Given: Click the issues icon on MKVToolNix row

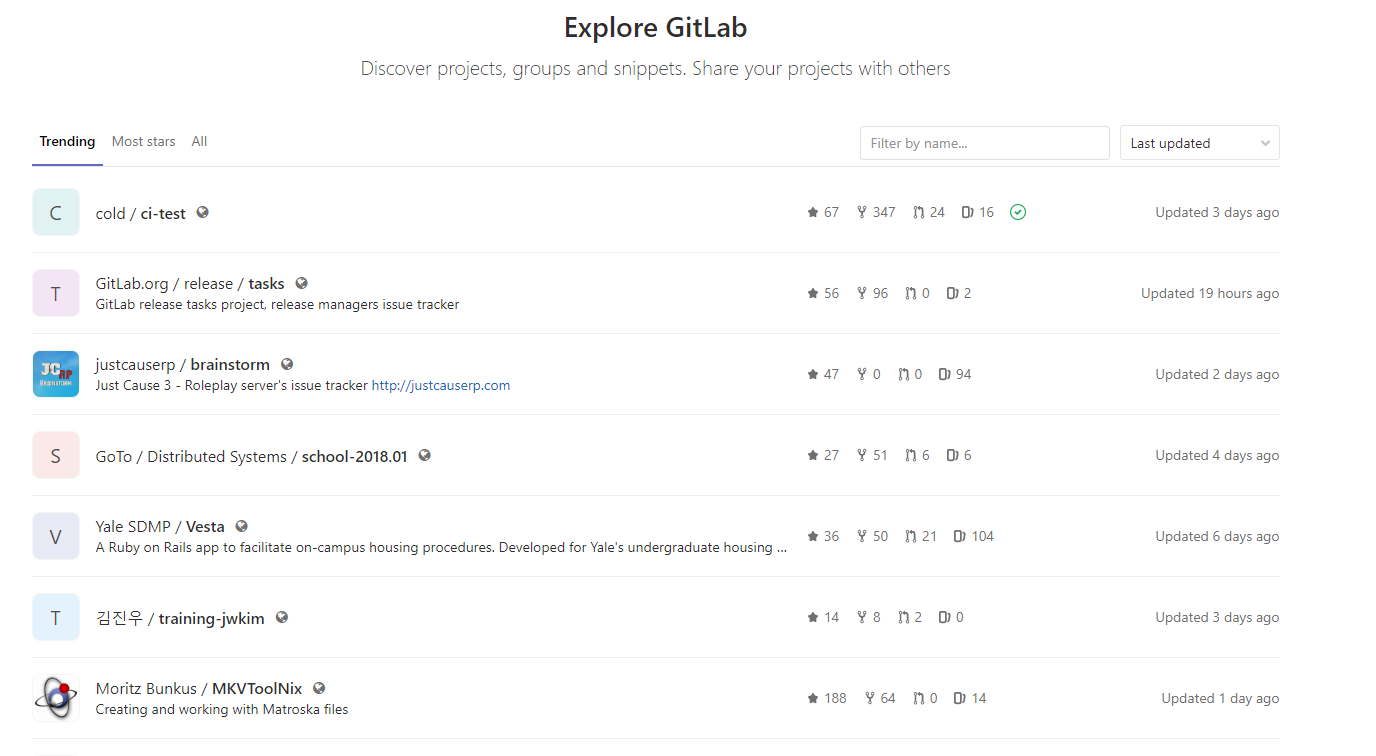Looking at the screenshot, I should tap(960, 698).
